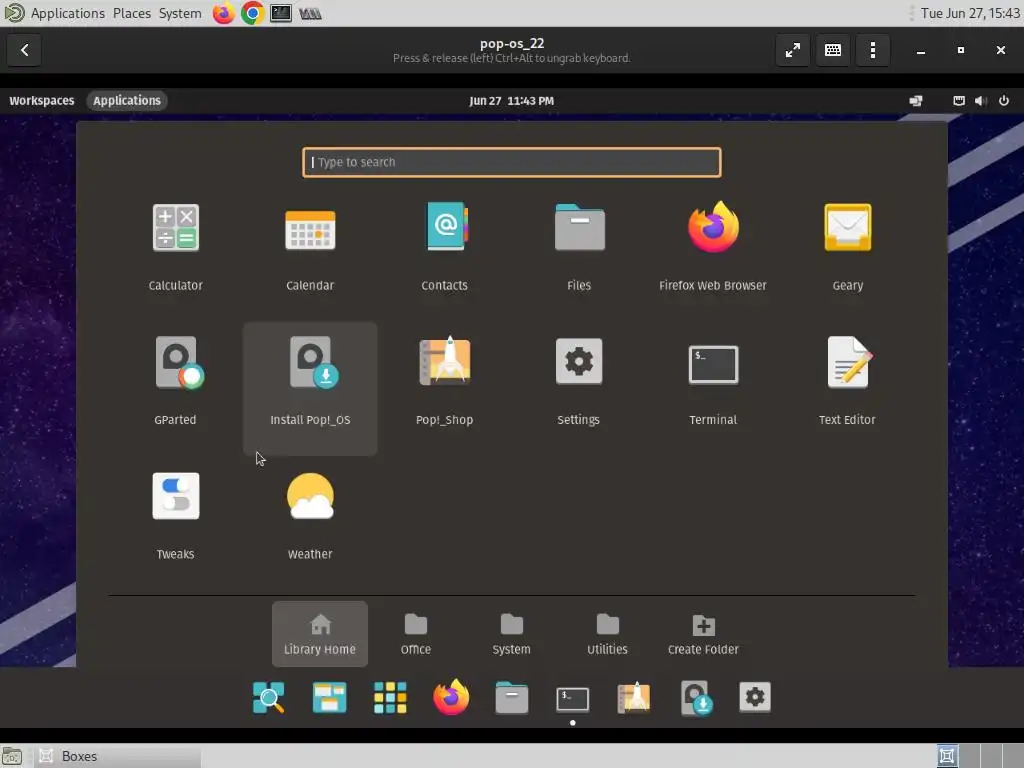This screenshot has height=768, width=1024.
Task: Switch to the System folder
Action: pos(511,634)
